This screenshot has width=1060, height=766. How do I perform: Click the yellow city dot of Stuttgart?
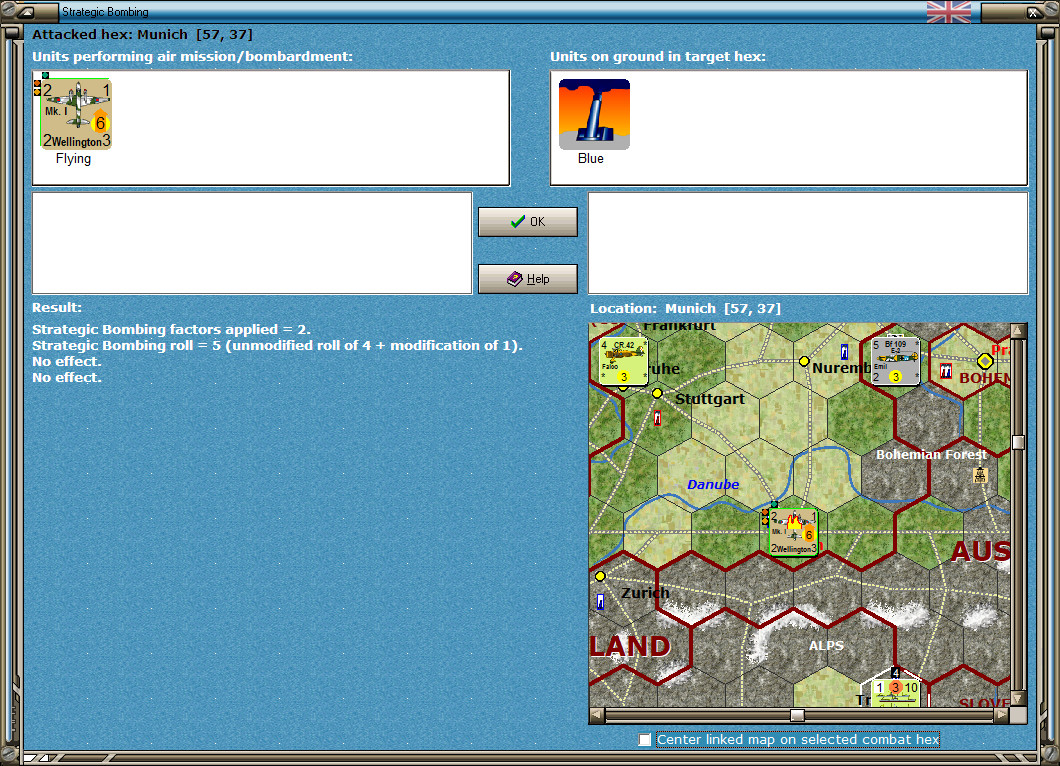[x=657, y=393]
